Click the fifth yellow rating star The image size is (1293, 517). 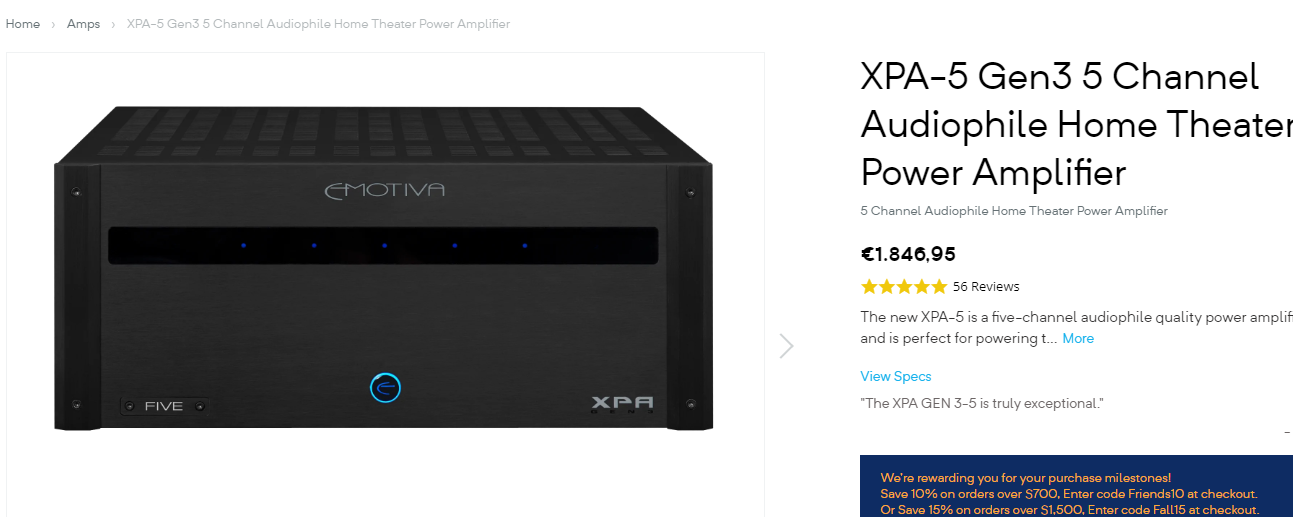pyautogui.click(x=938, y=287)
